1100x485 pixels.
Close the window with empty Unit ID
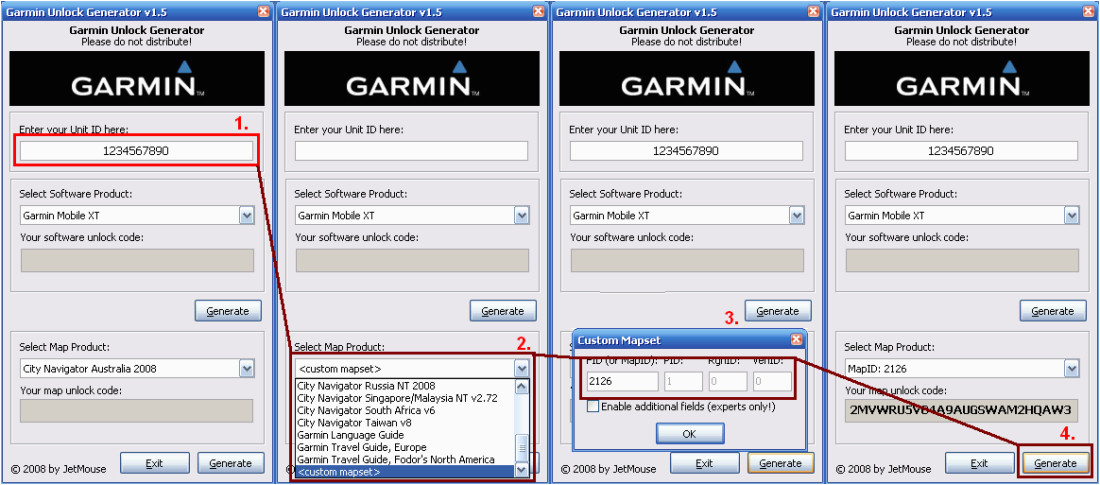pos(538,11)
